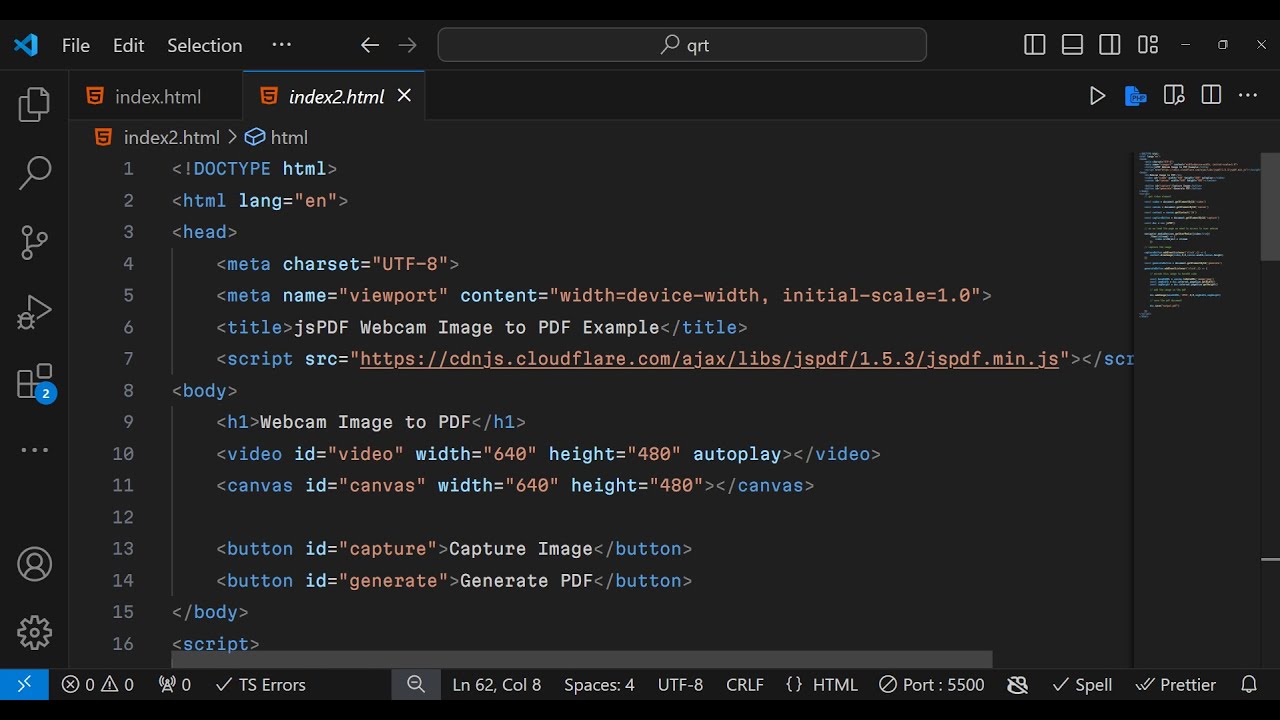This screenshot has height=720, width=1280.
Task: Split the editor to the right
Action: click(1211, 96)
